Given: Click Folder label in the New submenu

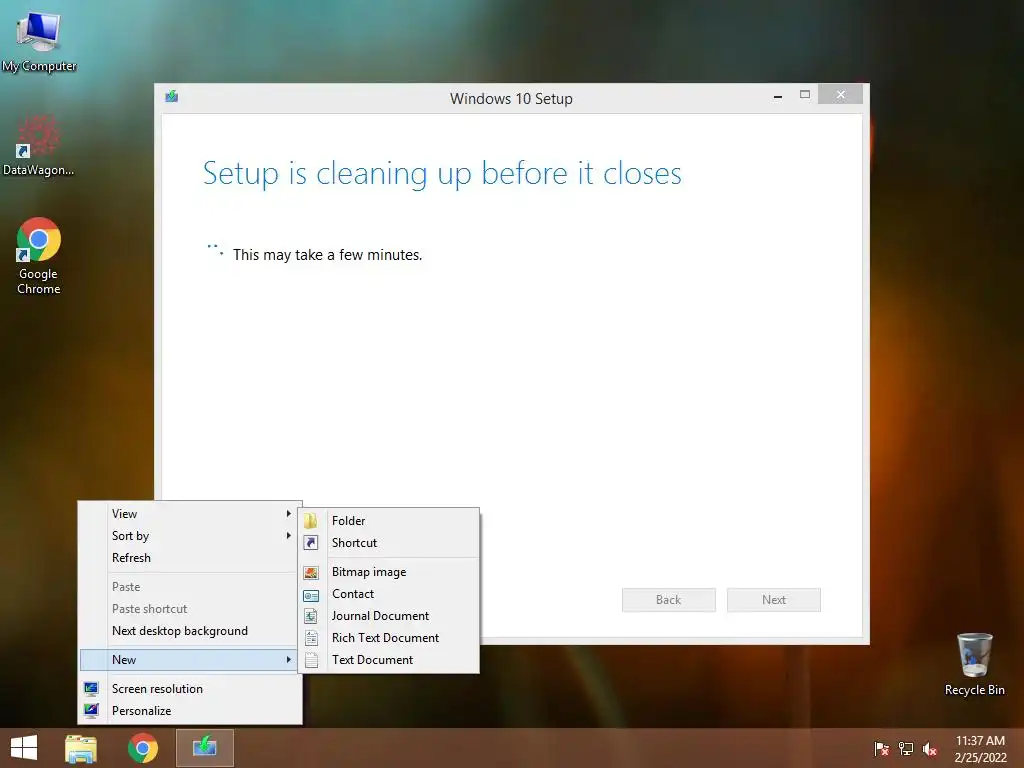Looking at the screenshot, I should 349,520.
